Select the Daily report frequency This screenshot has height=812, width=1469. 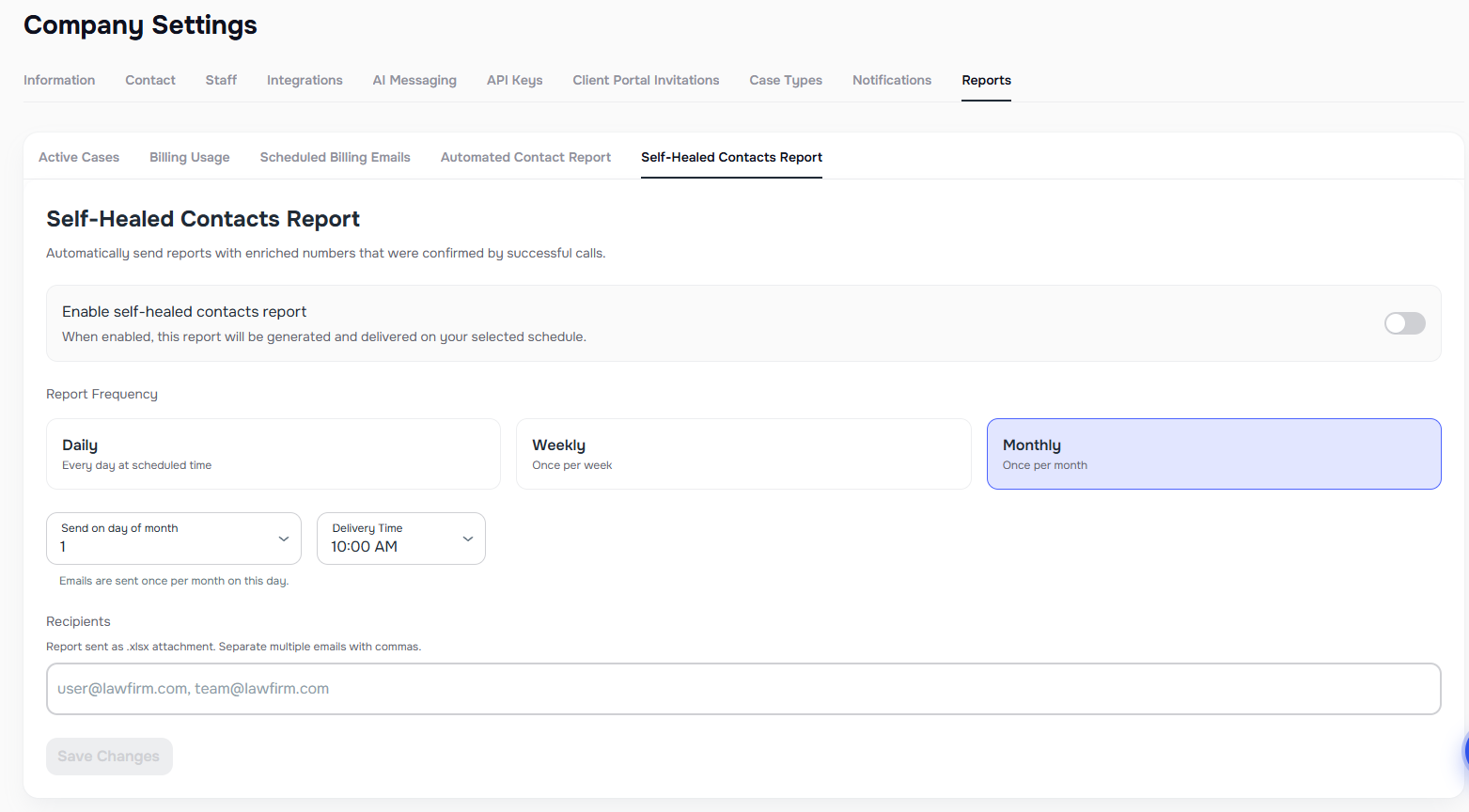(x=273, y=454)
